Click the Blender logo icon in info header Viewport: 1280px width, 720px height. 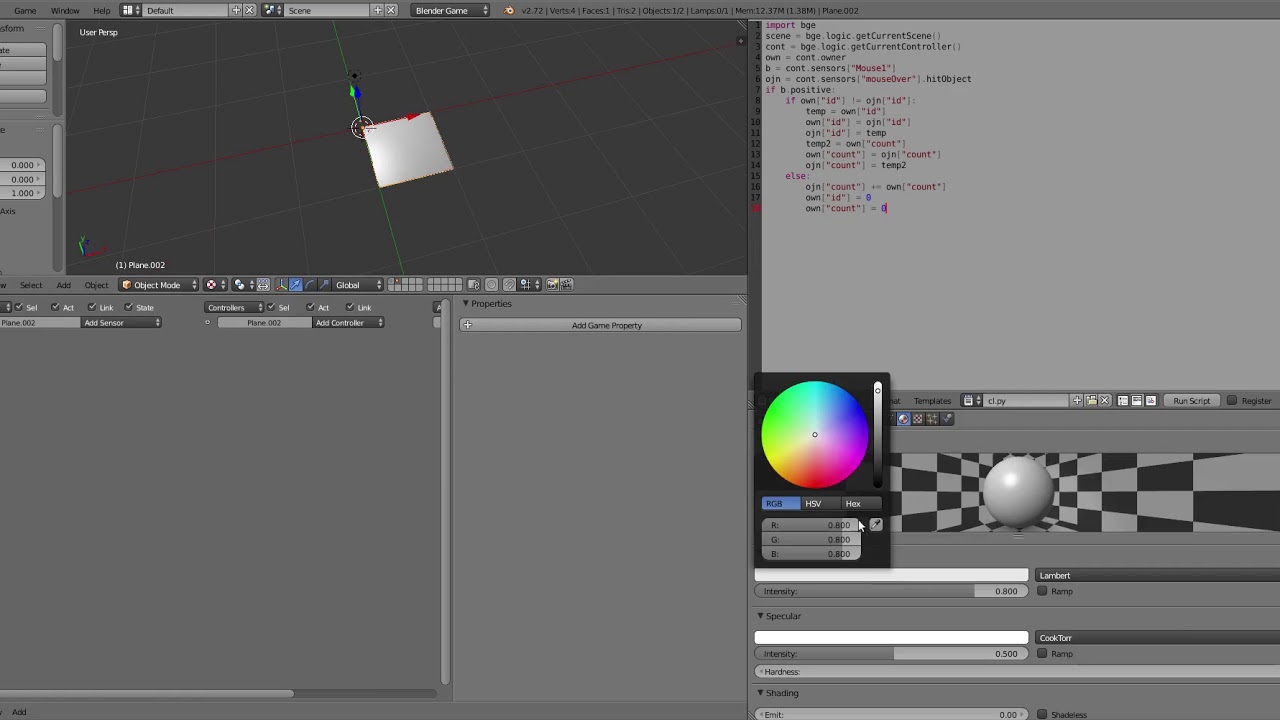[x=510, y=10]
